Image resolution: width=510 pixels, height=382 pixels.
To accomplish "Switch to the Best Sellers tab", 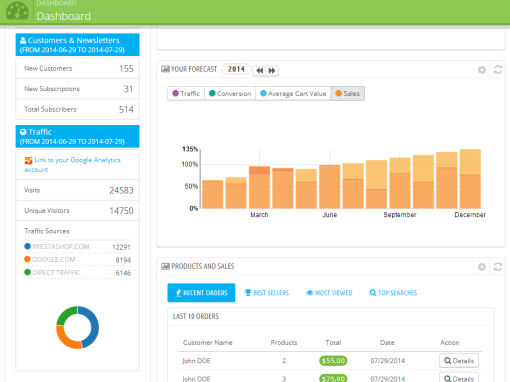I will pos(266,293).
